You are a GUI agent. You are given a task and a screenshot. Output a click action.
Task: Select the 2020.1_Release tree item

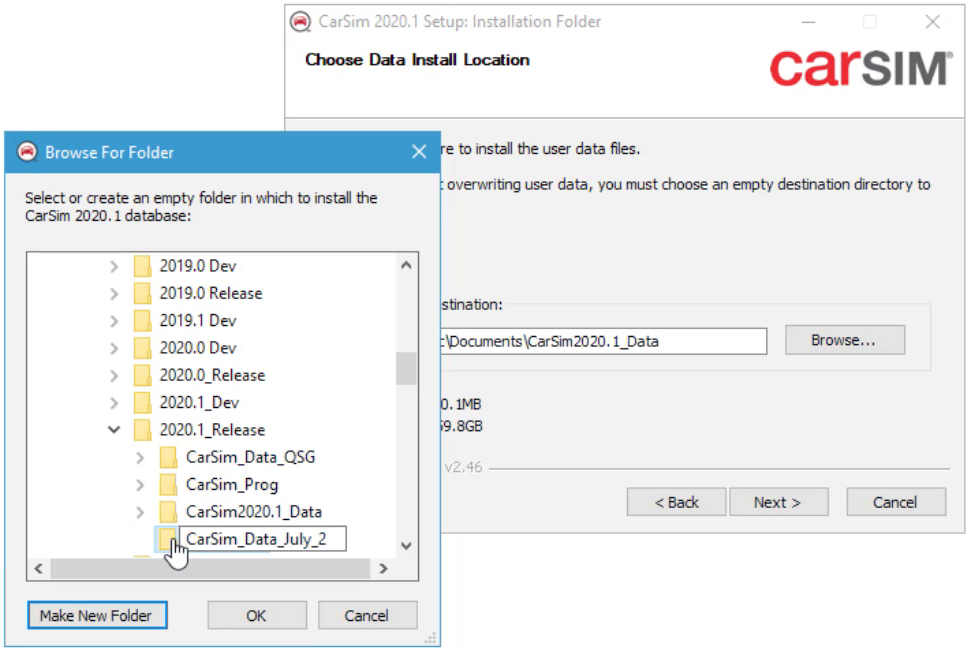(x=212, y=429)
